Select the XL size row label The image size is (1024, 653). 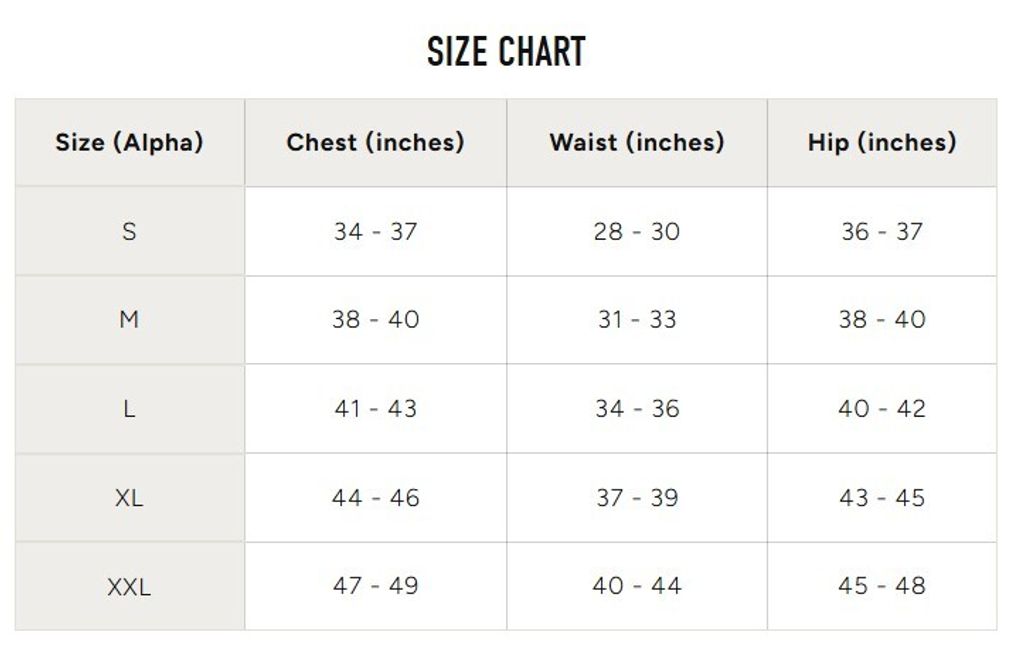point(129,497)
